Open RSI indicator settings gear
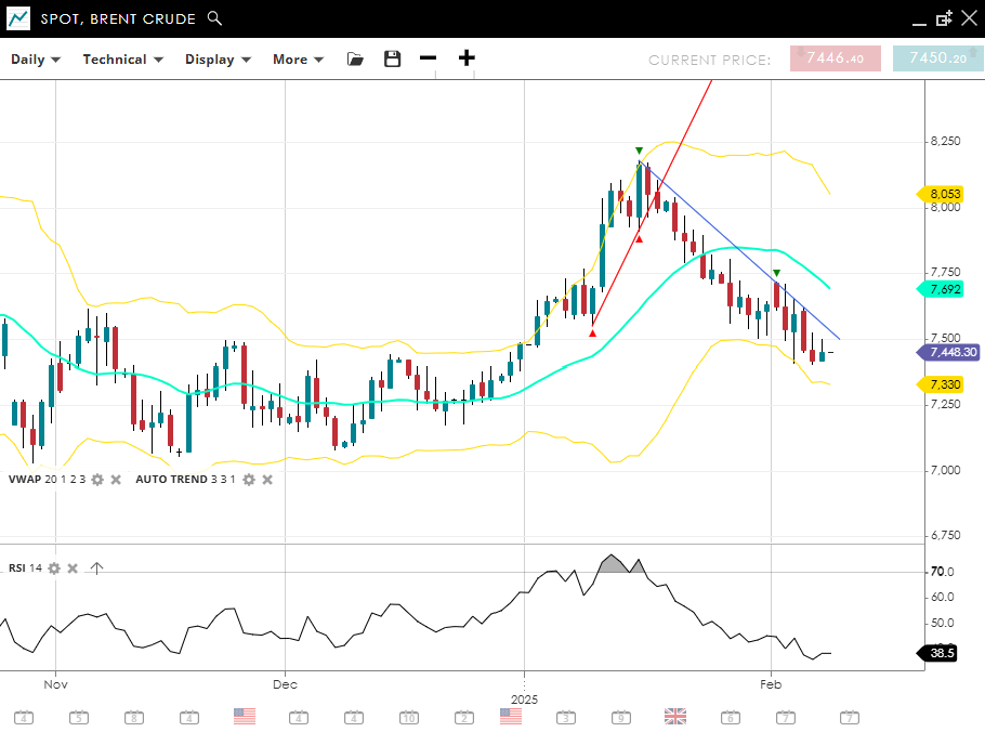Screen dimensions: 985x732 click(x=54, y=568)
